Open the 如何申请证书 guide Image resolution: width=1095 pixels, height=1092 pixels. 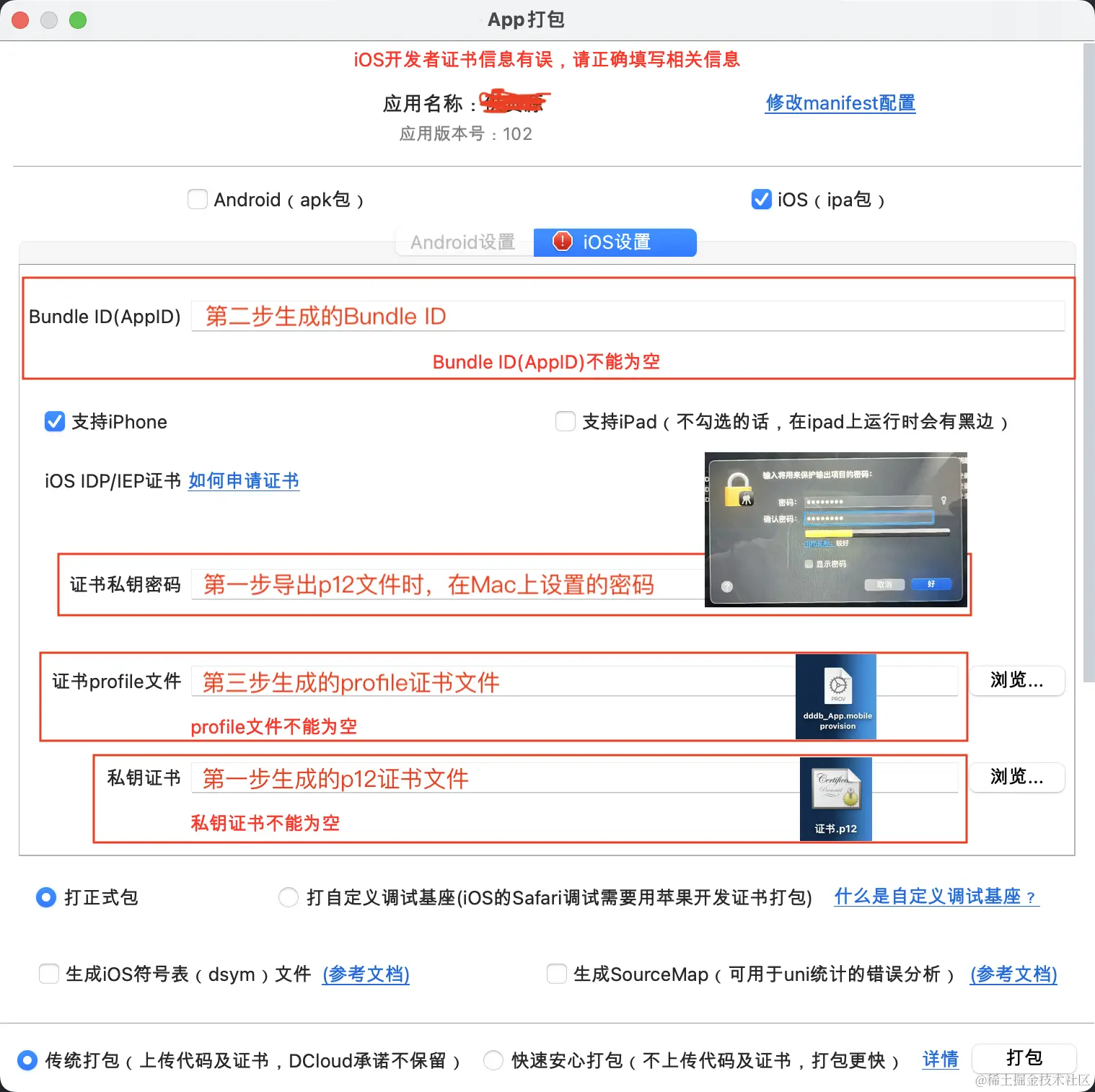[x=243, y=481]
